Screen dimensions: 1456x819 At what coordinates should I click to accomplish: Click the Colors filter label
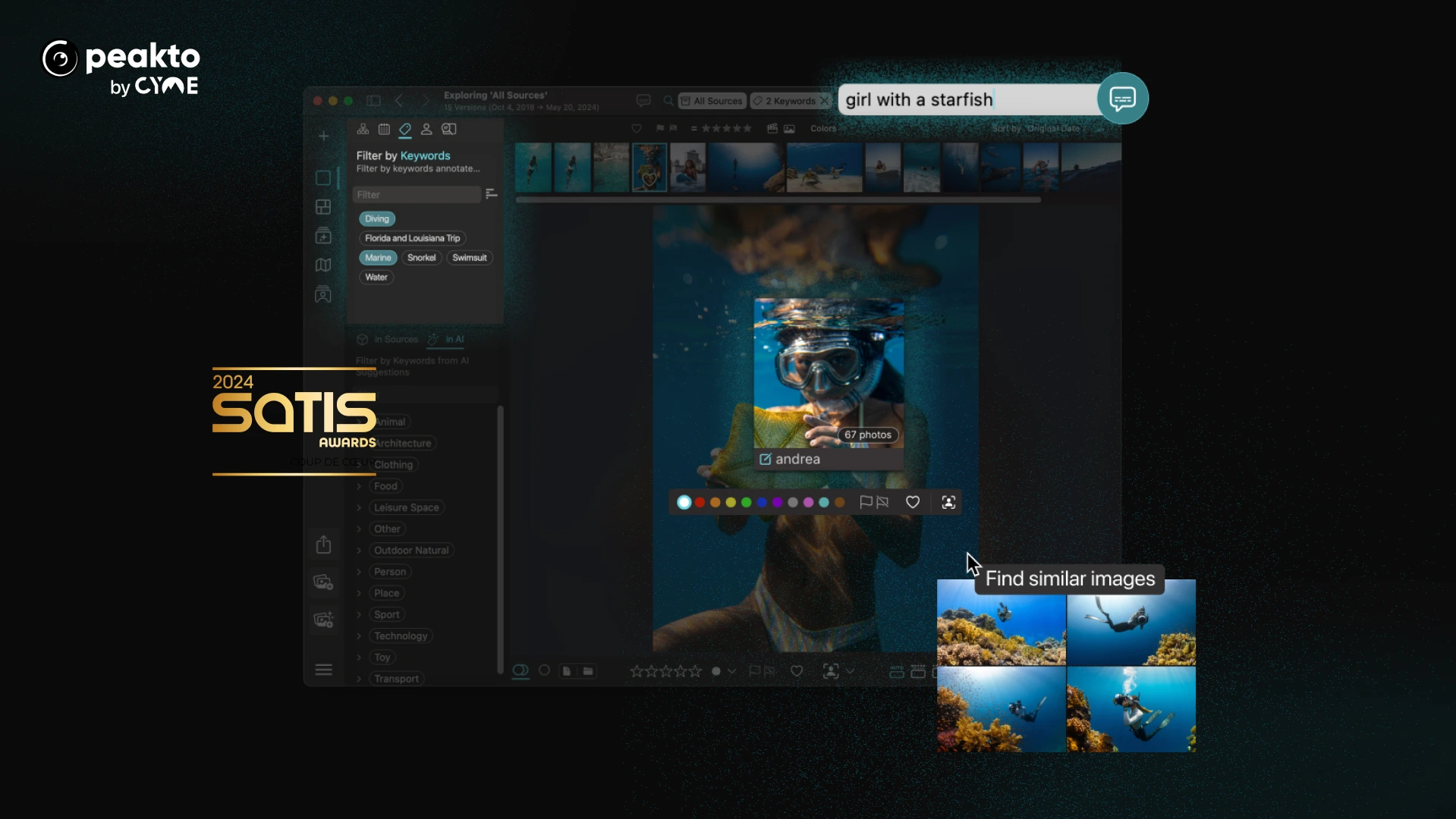click(x=823, y=128)
